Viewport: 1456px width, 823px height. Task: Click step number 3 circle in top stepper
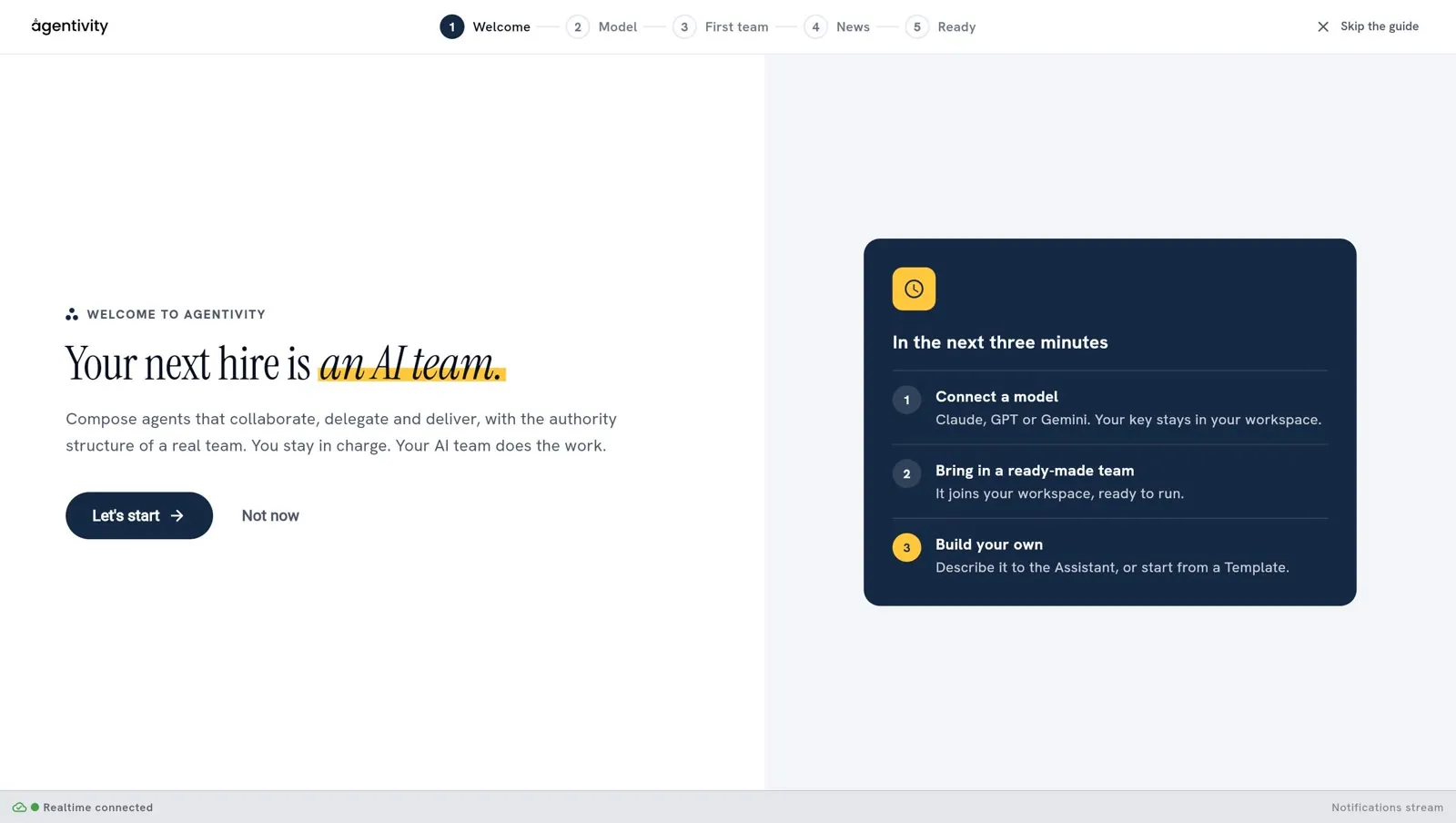(x=684, y=27)
